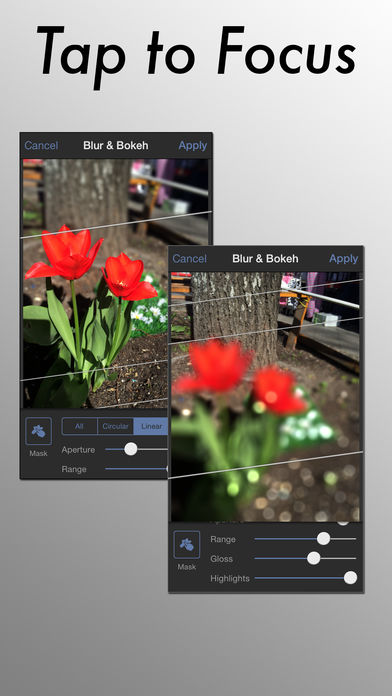Tap Apply in the right Blur & Bokeh screen

coord(344,259)
